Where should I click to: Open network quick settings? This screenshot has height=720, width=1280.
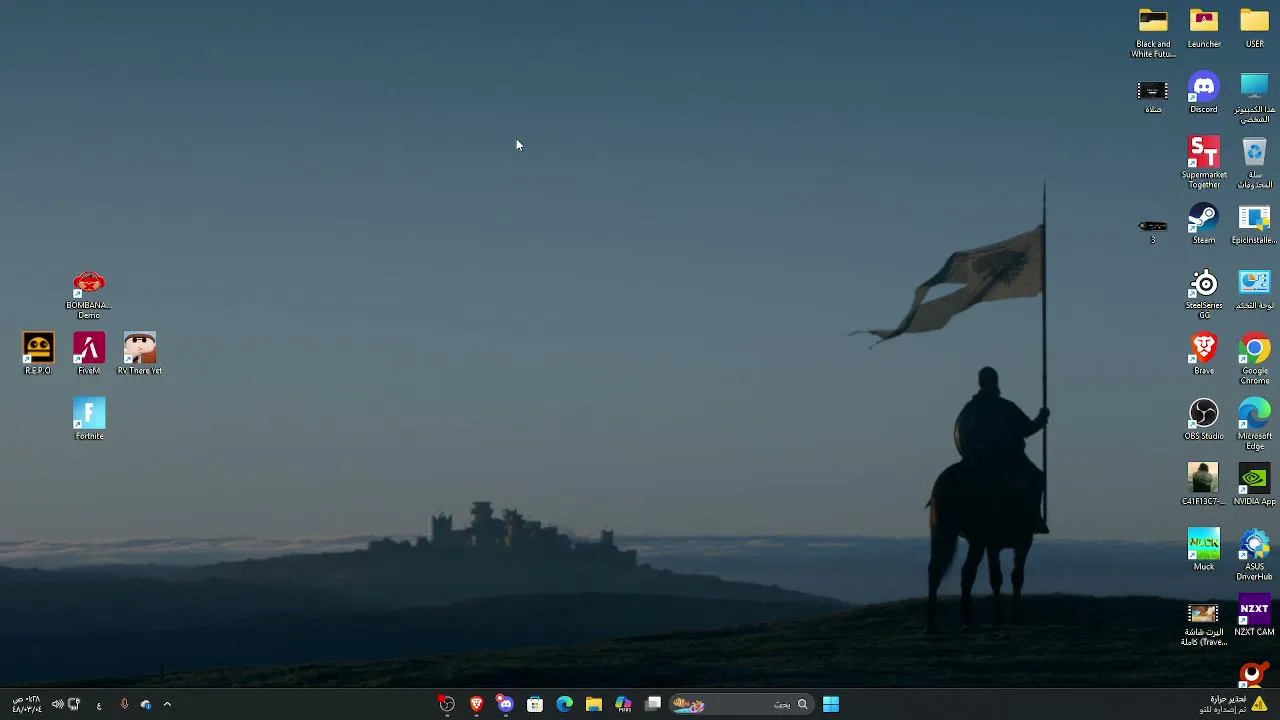pos(74,704)
